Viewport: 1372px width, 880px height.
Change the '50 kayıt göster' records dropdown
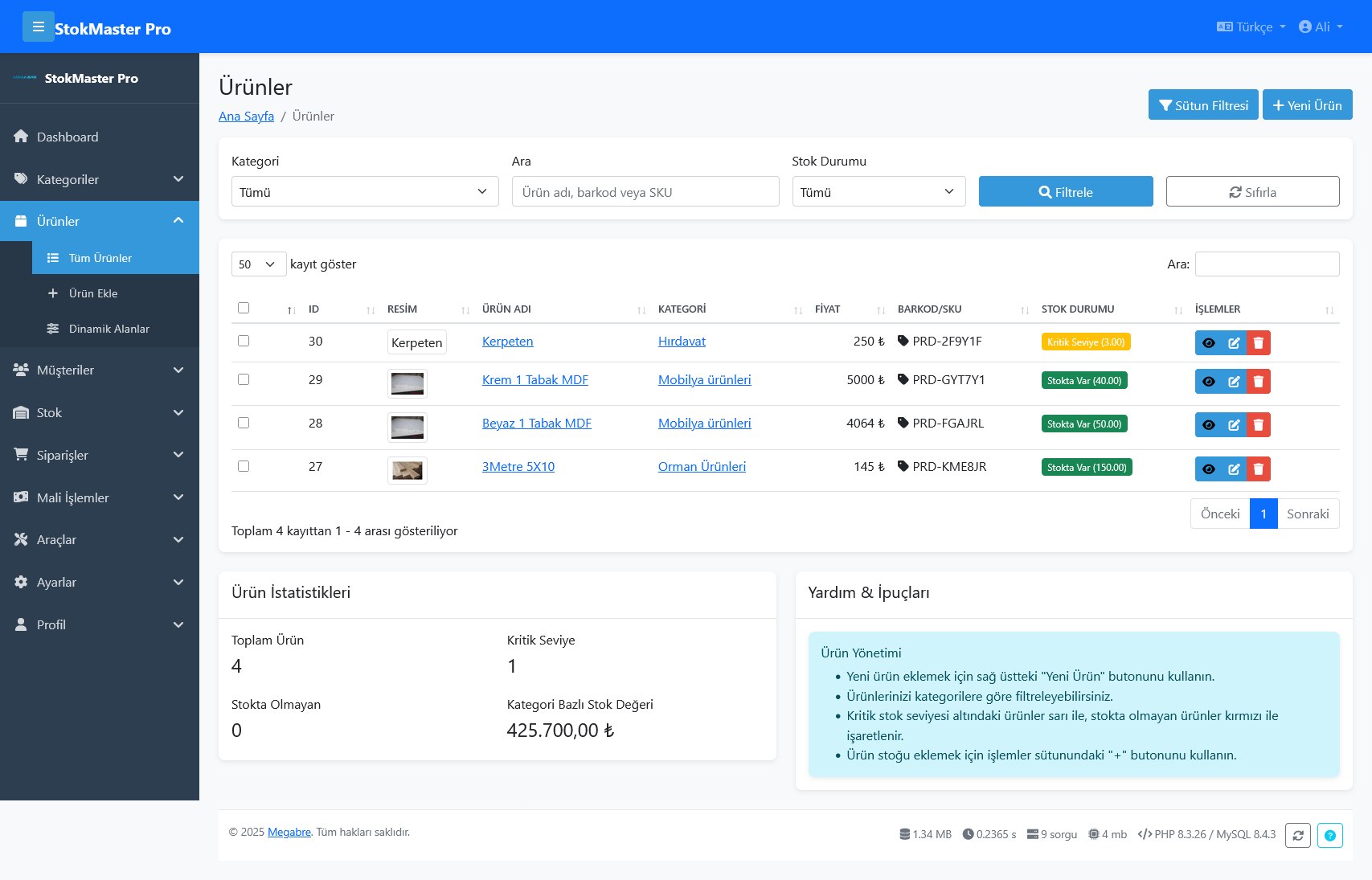pos(258,264)
